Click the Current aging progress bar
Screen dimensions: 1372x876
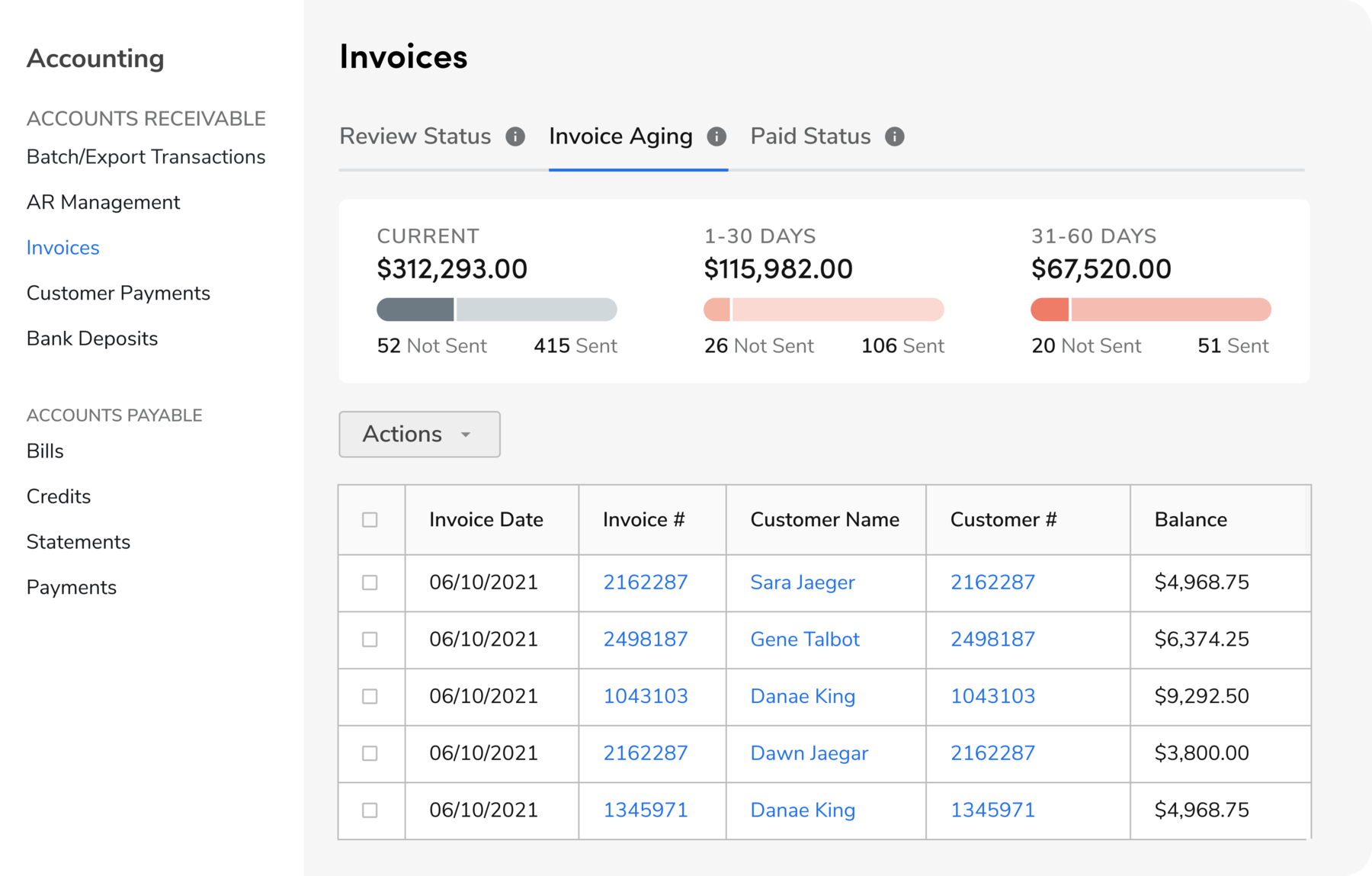pos(496,310)
